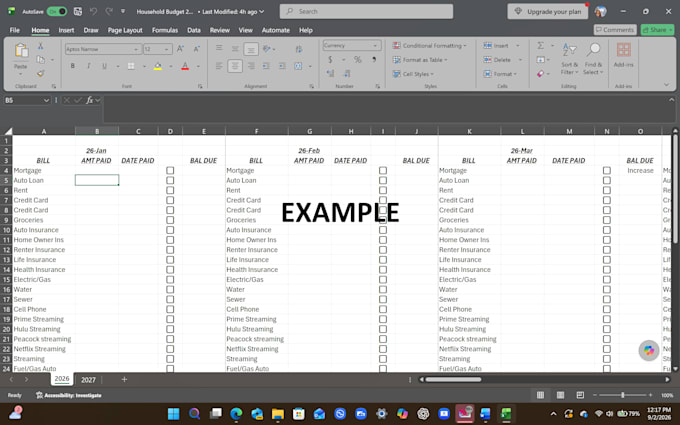Toggle Bold formatting in the Font group

pyautogui.click(x=72, y=66)
